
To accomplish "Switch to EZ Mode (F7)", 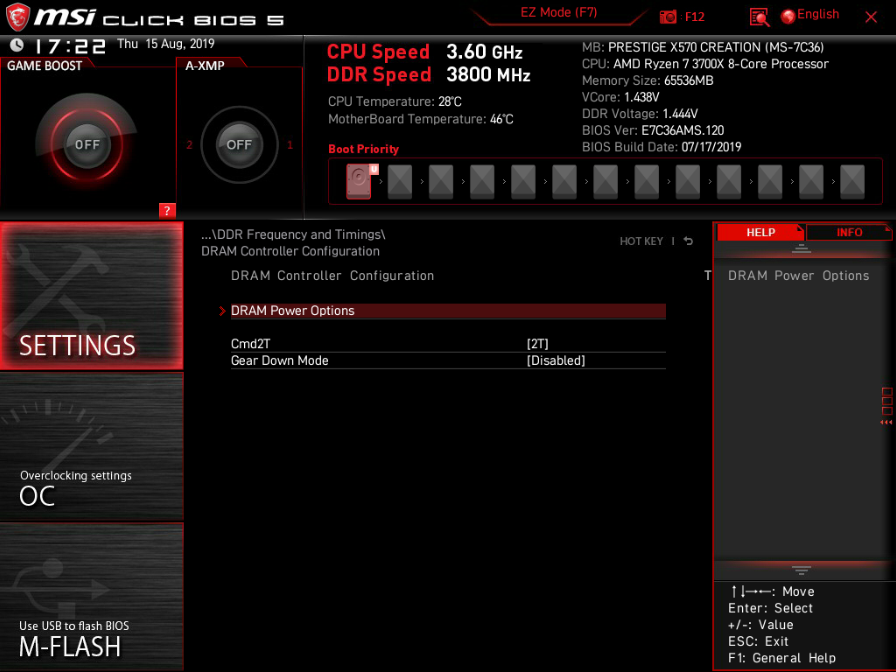I will point(558,13).
